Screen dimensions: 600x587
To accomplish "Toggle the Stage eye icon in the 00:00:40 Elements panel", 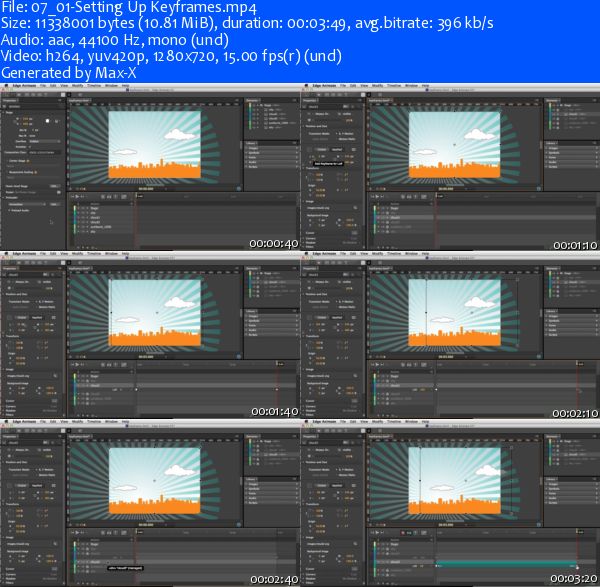I will click(253, 105).
